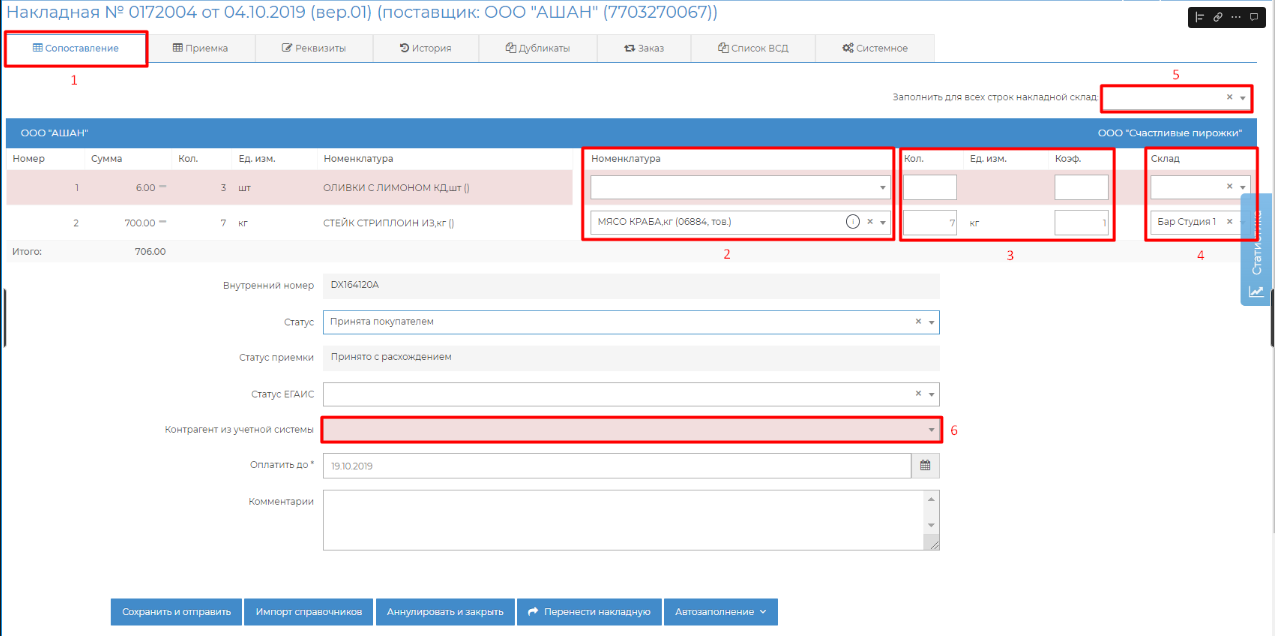Click the Сохранить и отправить button
Image resolution: width=1275 pixels, height=636 pixels.
click(176, 612)
